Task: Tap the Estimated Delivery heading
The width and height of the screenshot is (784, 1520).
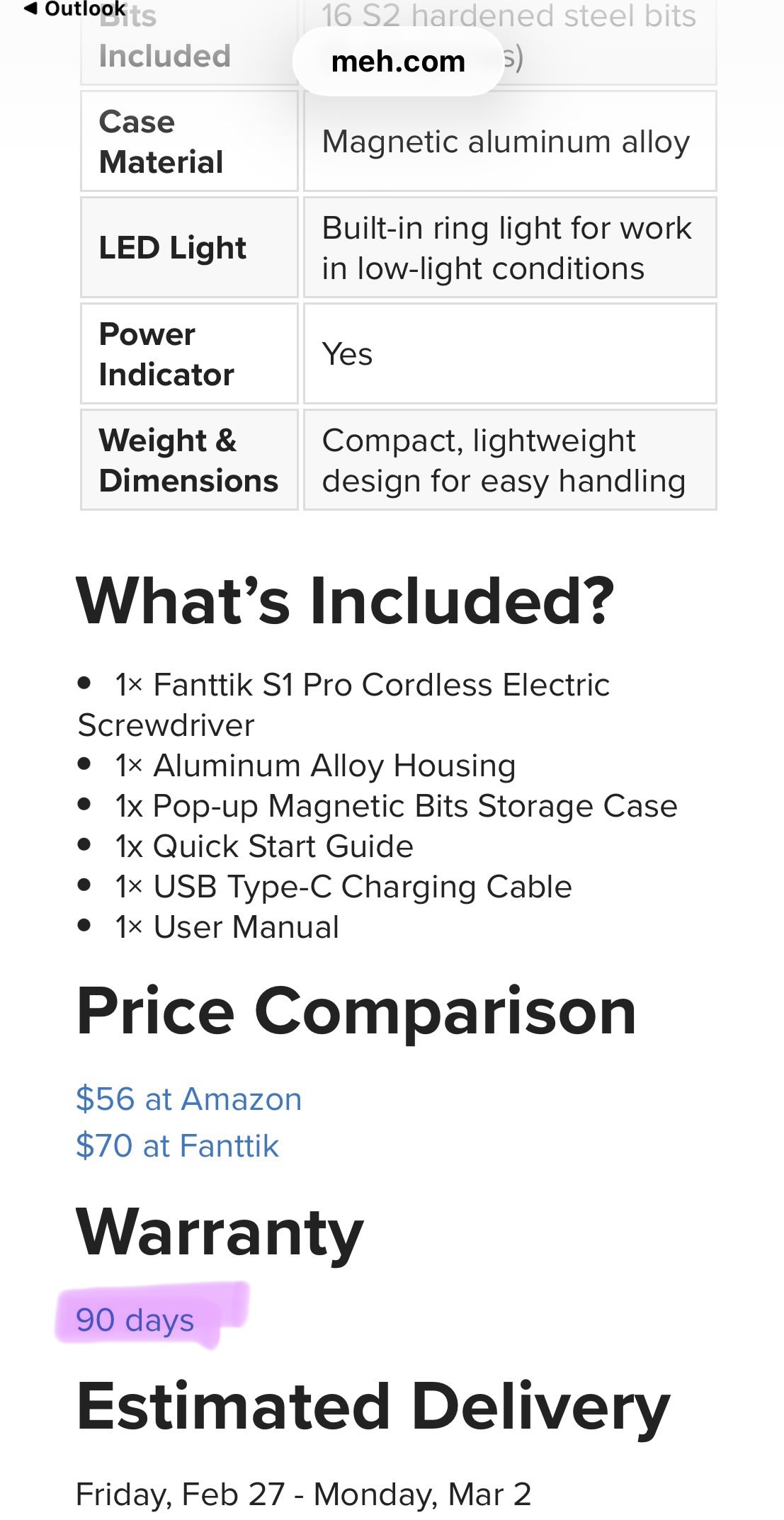Action: click(373, 1407)
